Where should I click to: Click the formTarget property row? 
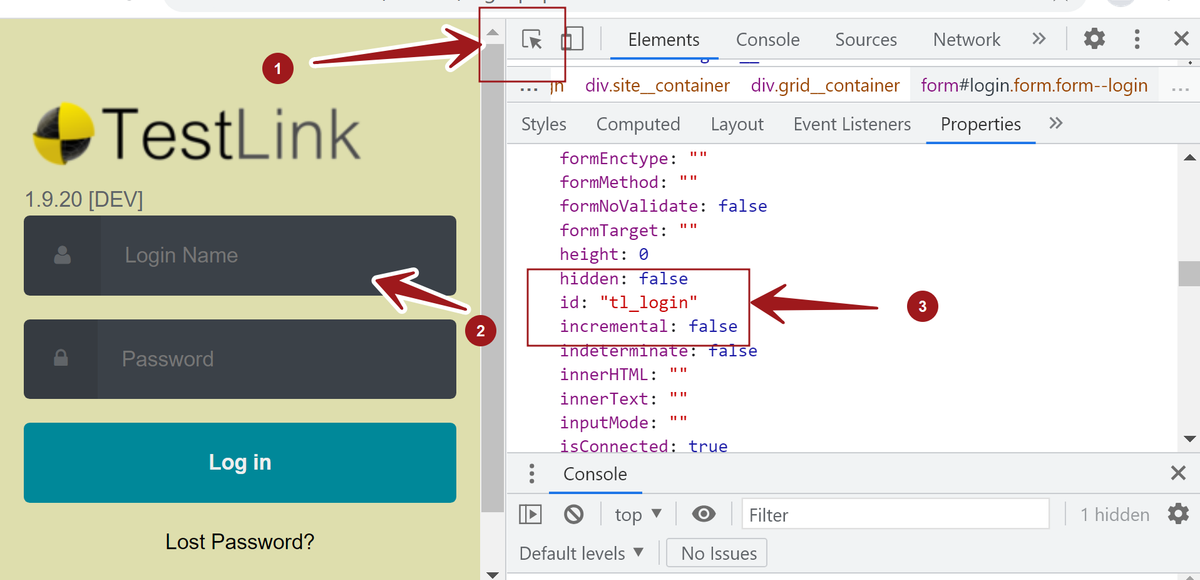pos(629,230)
